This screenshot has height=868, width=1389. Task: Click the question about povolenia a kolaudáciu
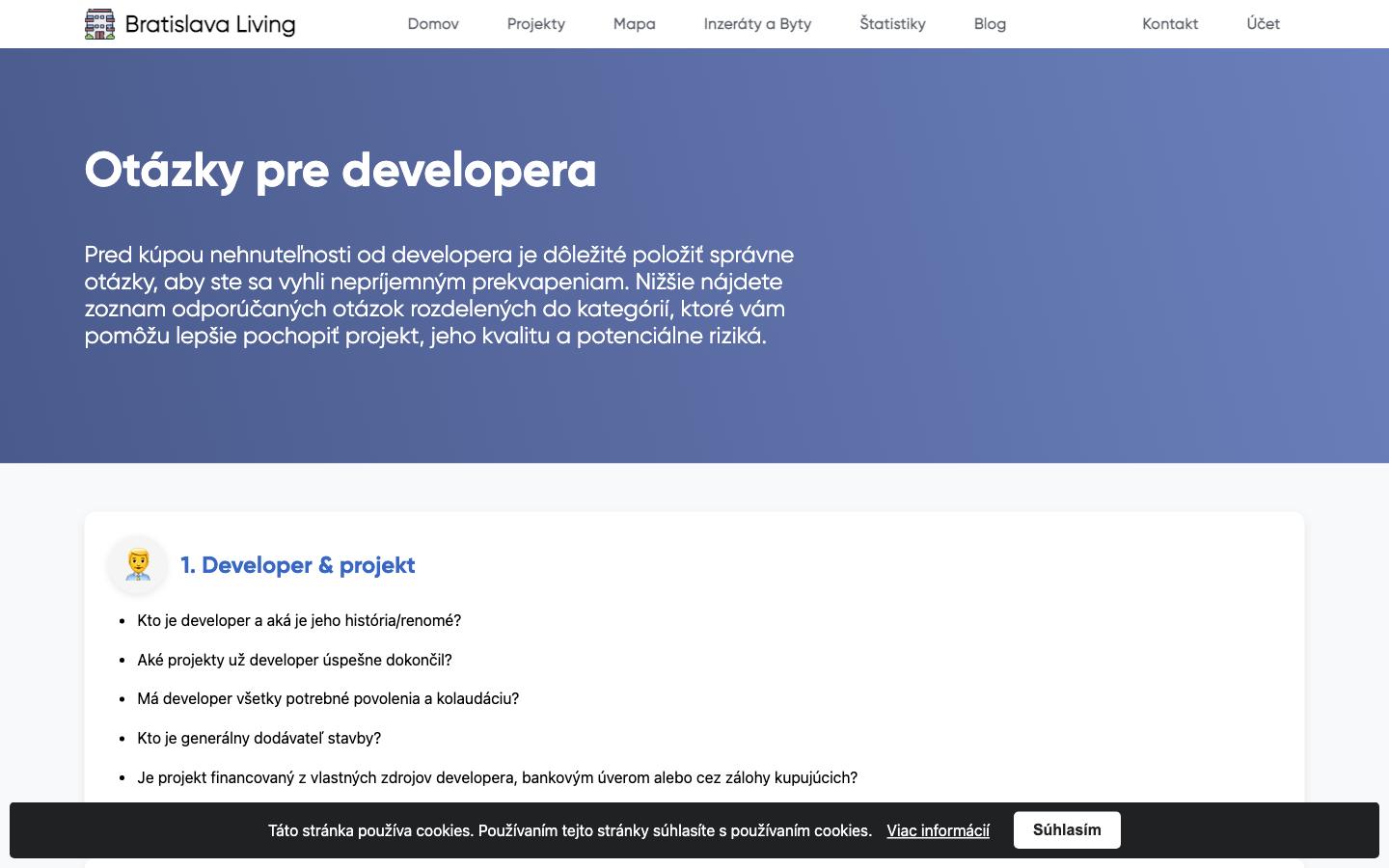(328, 698)
